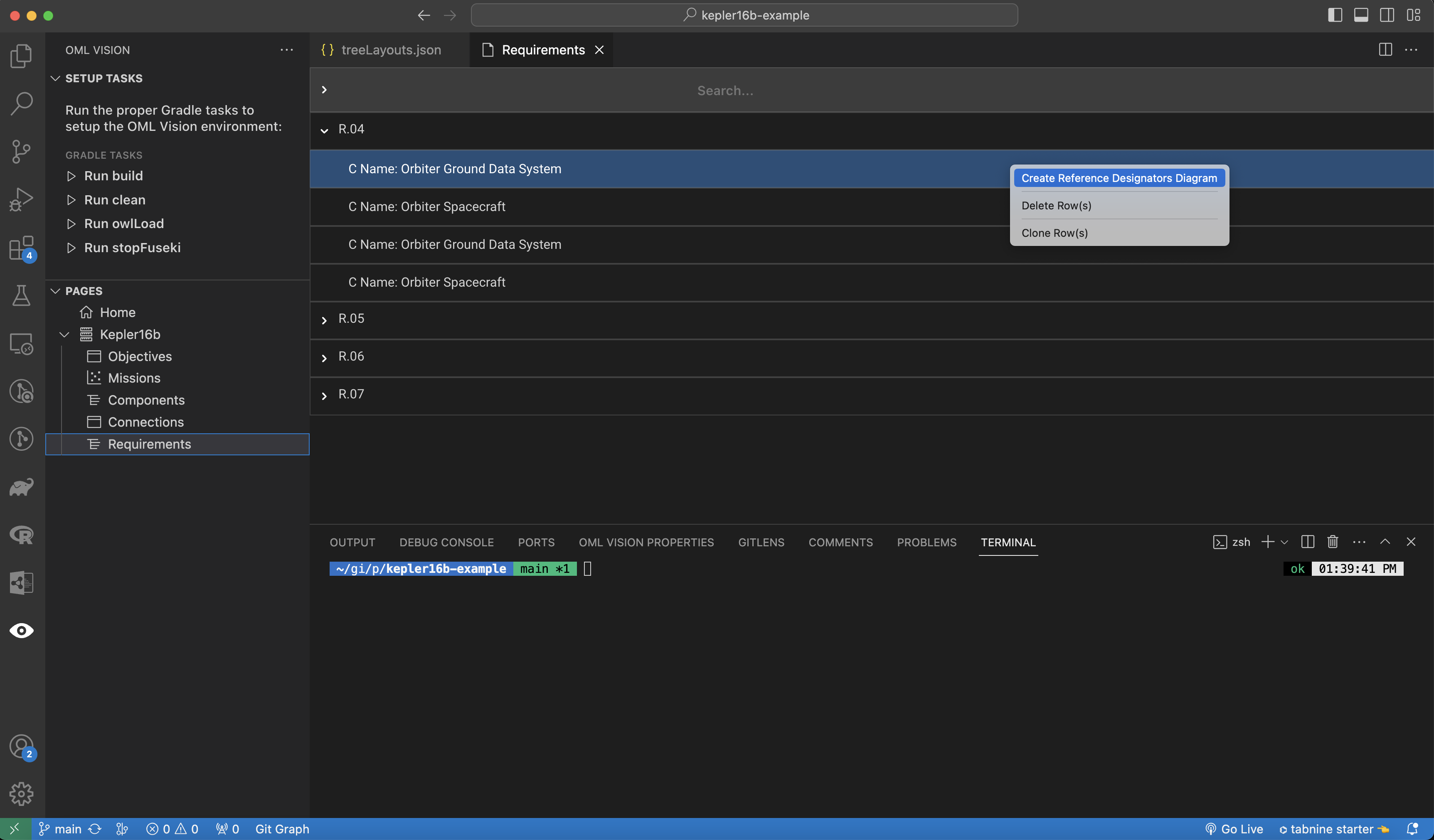The image size is (1434, 840).
Task: Open editor more actions ellipsis
Action: point(1411,49)
